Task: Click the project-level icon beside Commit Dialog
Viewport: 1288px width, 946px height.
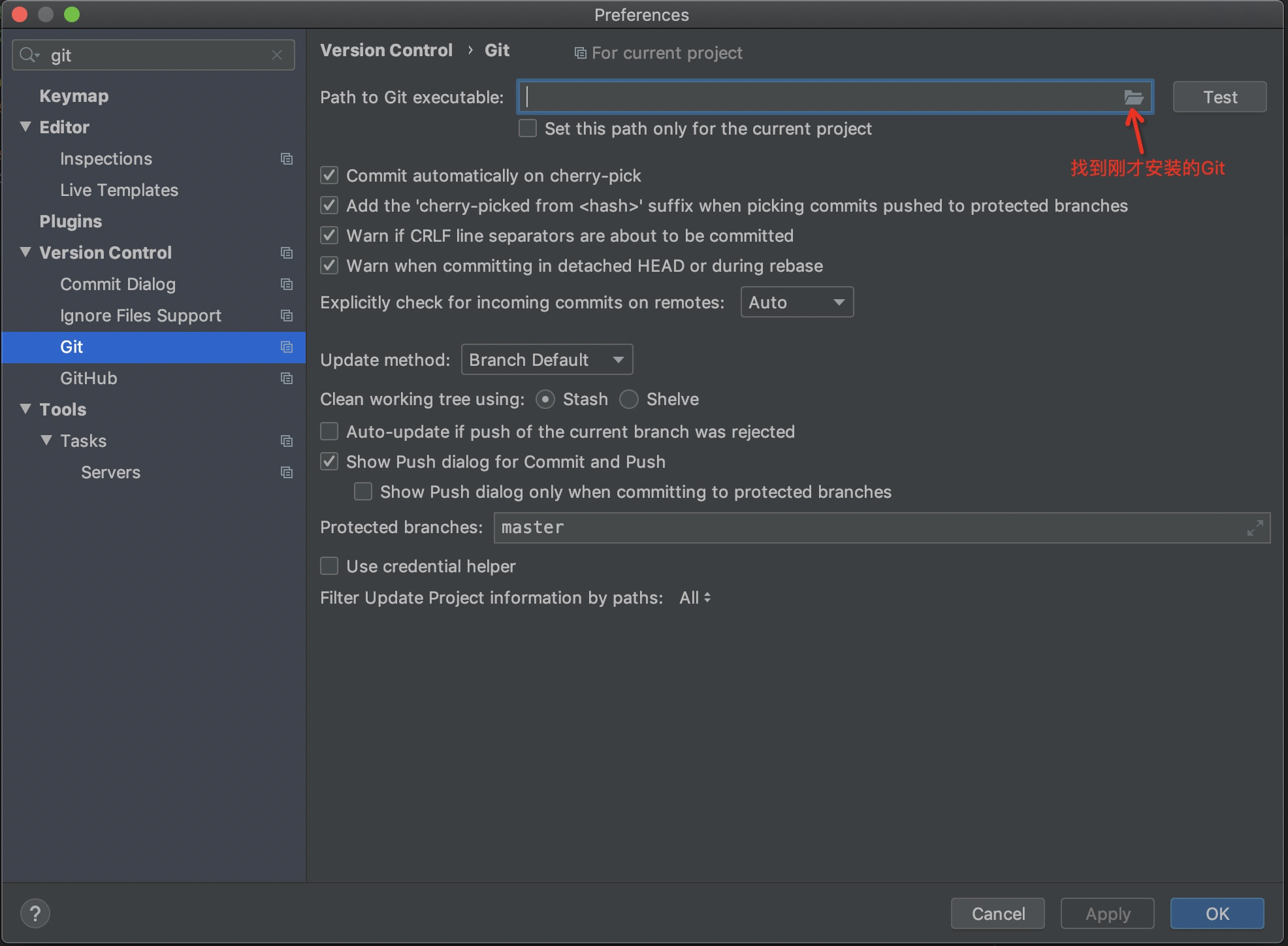Action: [x=286, y=284]
